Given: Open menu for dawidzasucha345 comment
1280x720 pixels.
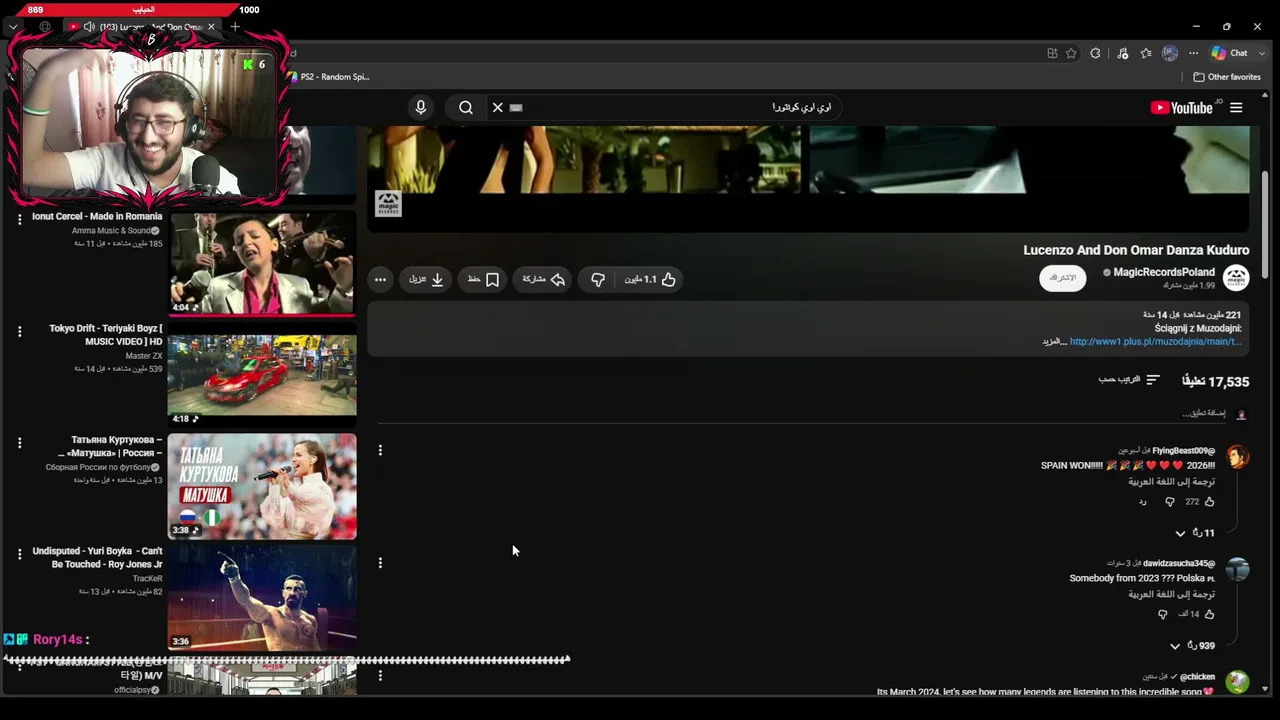Looking at the screenshot, I should [x=380, y=563].
